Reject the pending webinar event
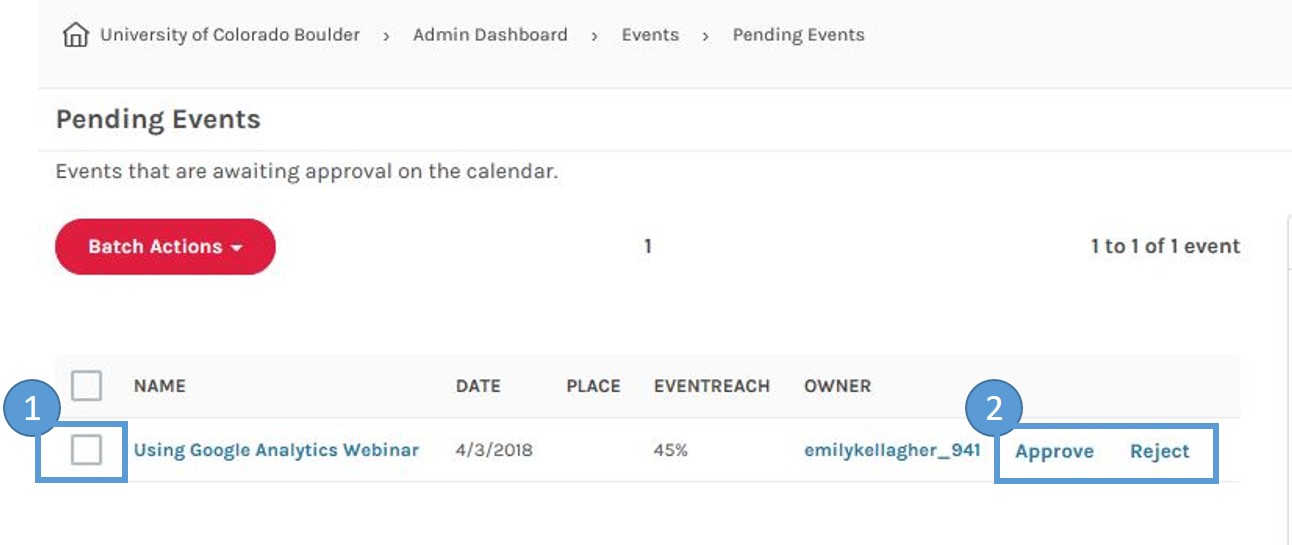1292x545 pixels. pos(1160,451)
